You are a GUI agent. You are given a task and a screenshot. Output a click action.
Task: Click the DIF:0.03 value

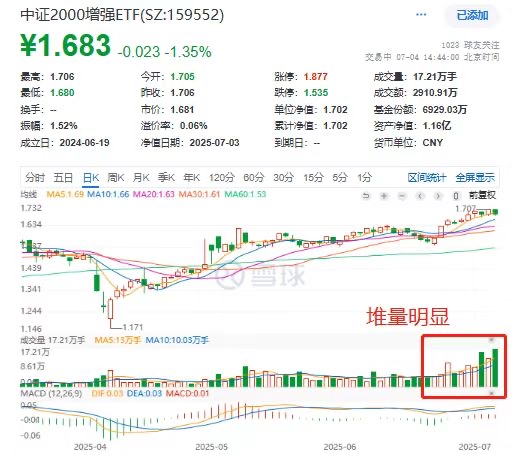(107, 394)
